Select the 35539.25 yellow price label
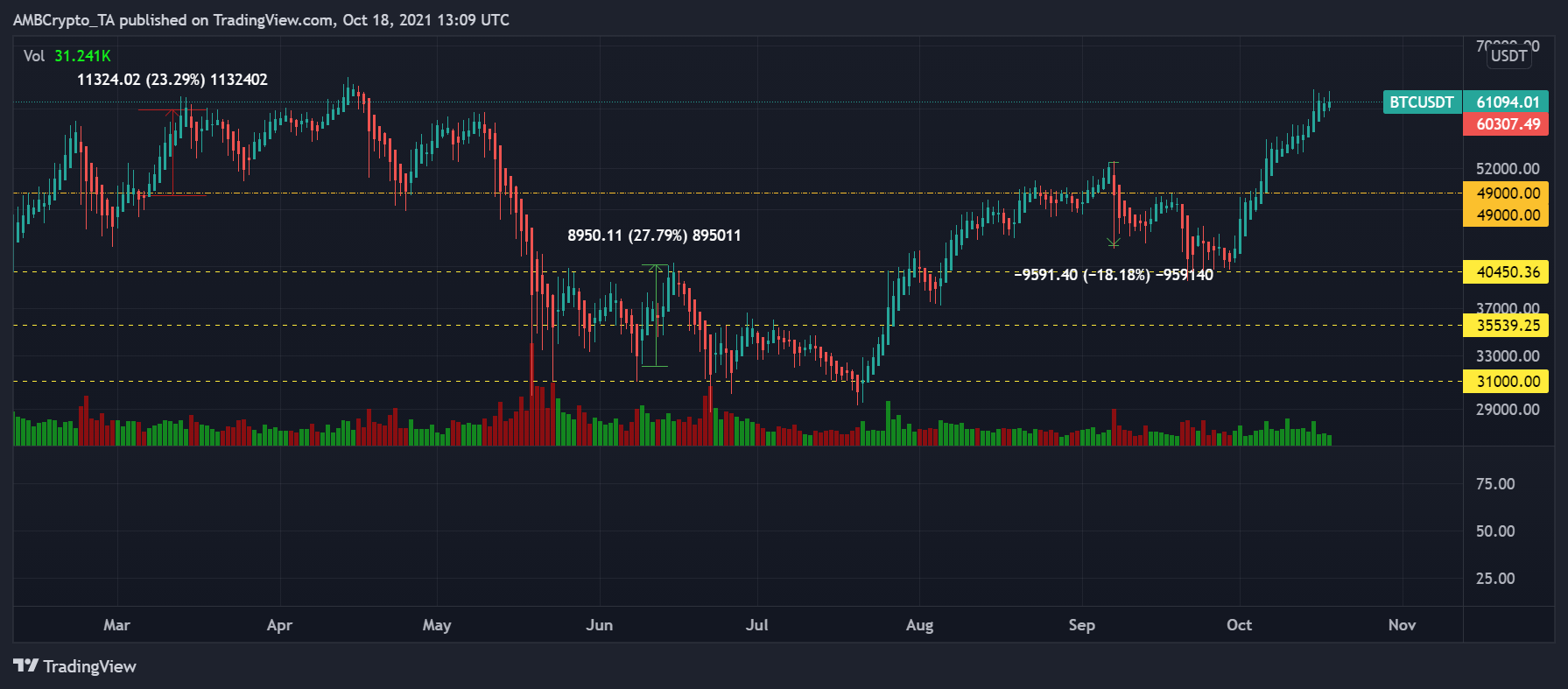 1508,326
